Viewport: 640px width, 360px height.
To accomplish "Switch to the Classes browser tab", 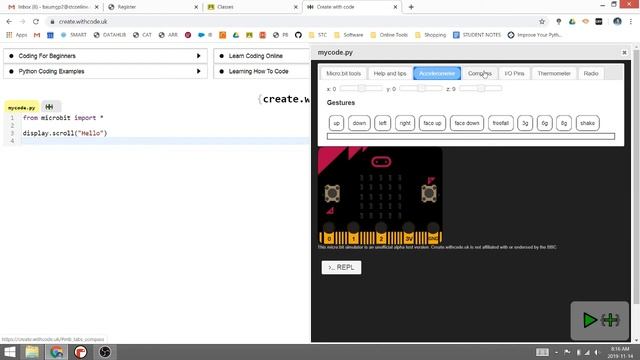I will click(x=253, y=7).
